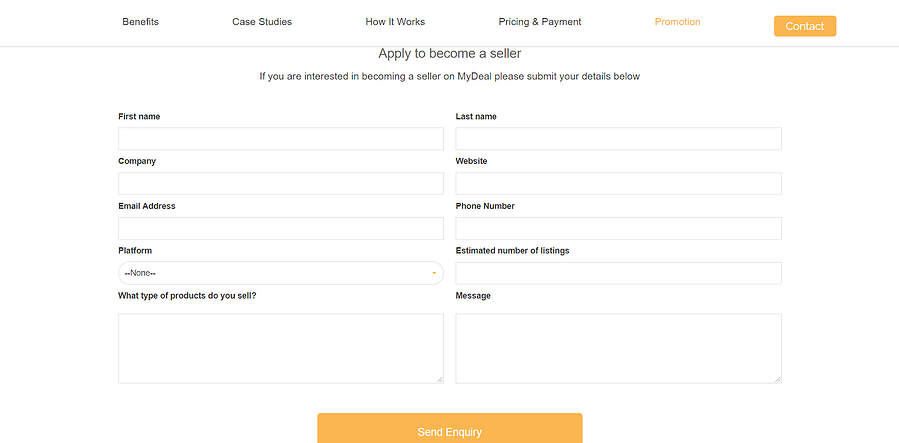Click the Email Address field
The height and width of the screenshot is (443, 899).
(280, 229)
